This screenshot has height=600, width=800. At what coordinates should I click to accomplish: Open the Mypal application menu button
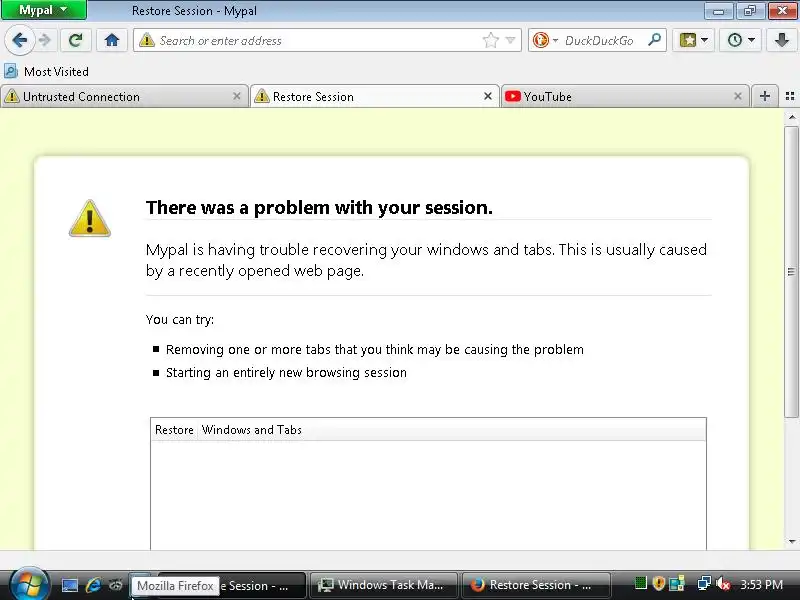tap(43, 10)
